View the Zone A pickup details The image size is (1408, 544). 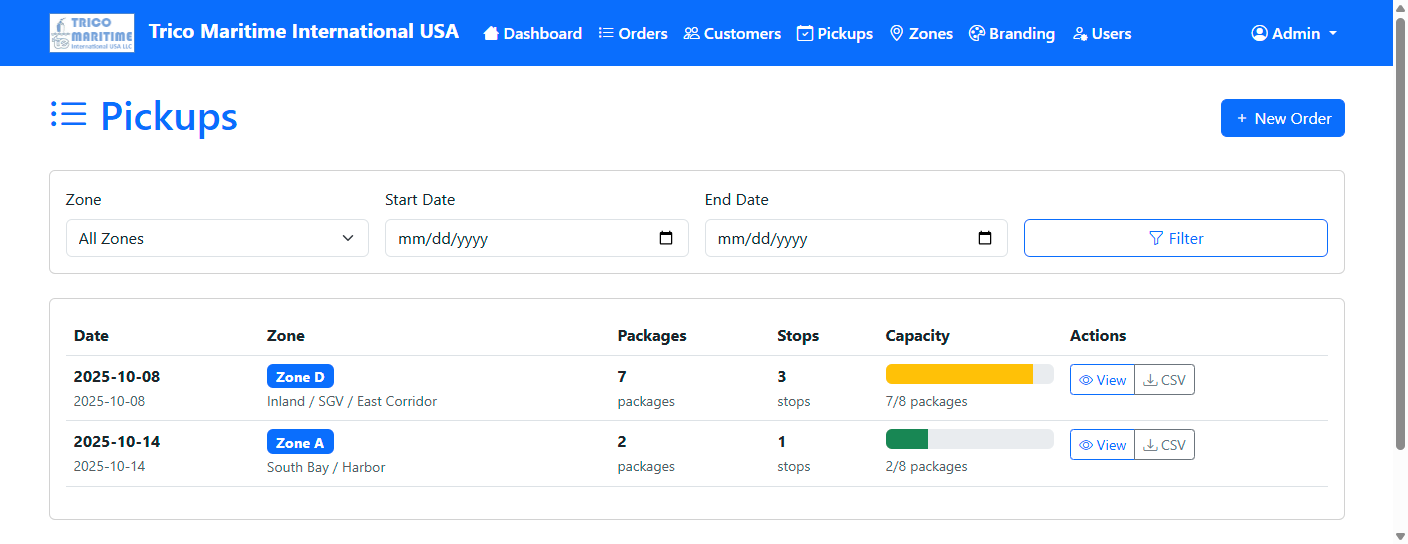(x=1102, y=445)
